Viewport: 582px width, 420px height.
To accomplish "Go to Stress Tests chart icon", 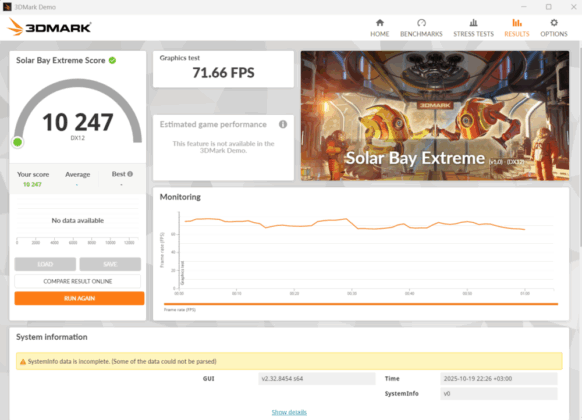I will point(473,23).
